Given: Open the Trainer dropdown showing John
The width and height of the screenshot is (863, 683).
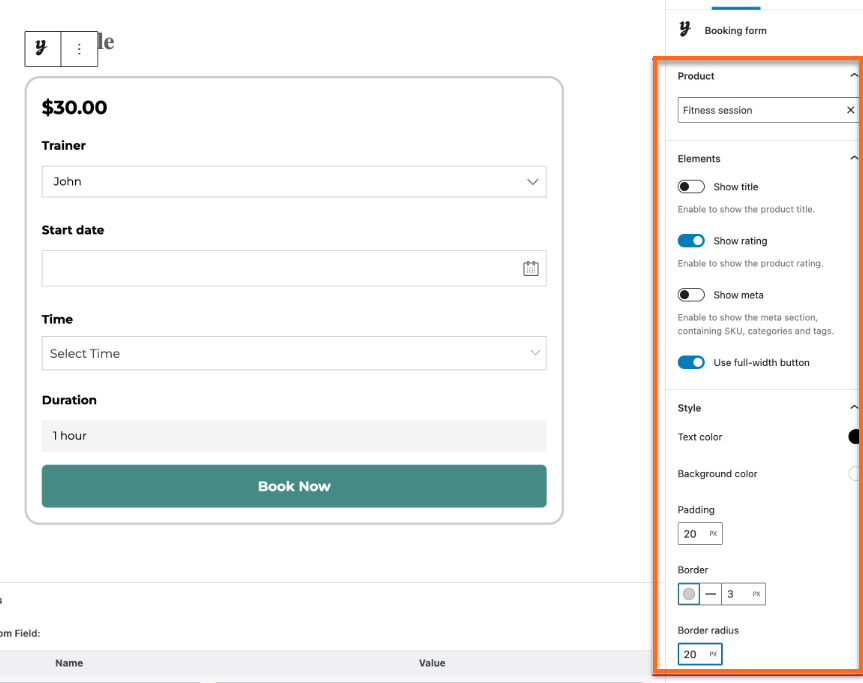Looking at the screenshot, I should pyautogui.click(x=294, y=181).
